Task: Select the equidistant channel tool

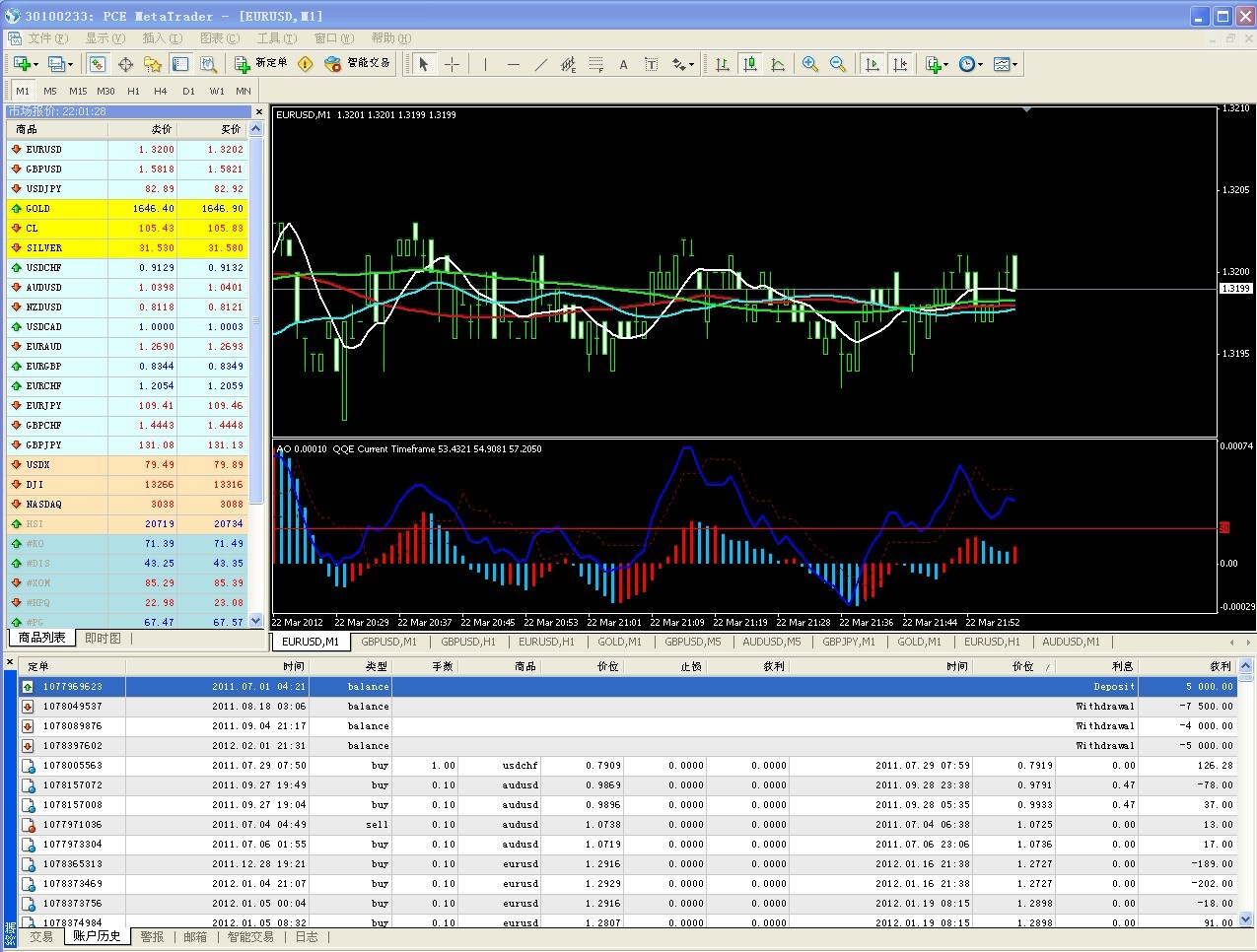Action: click(x=568, y=64)
